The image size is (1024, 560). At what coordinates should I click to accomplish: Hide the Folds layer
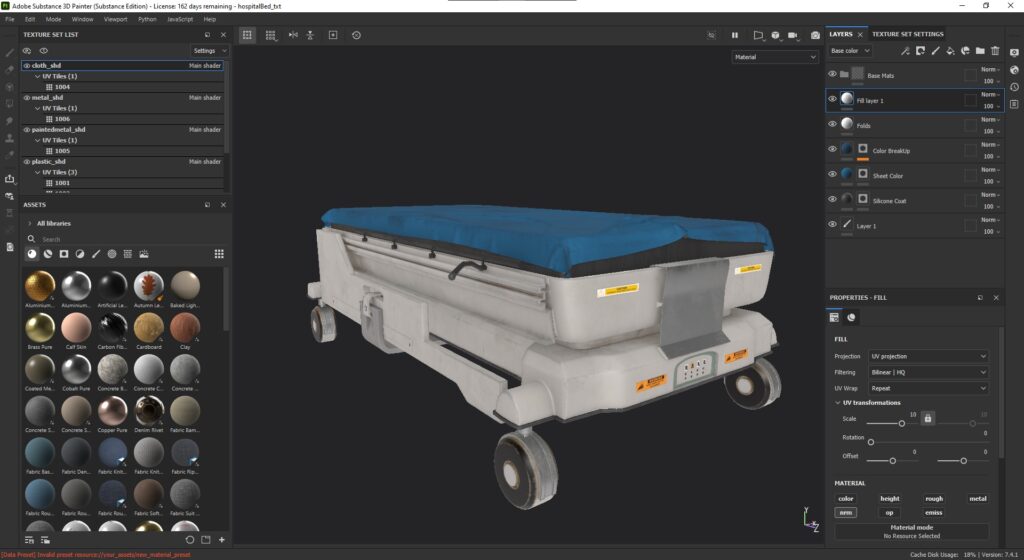(832, 124)
